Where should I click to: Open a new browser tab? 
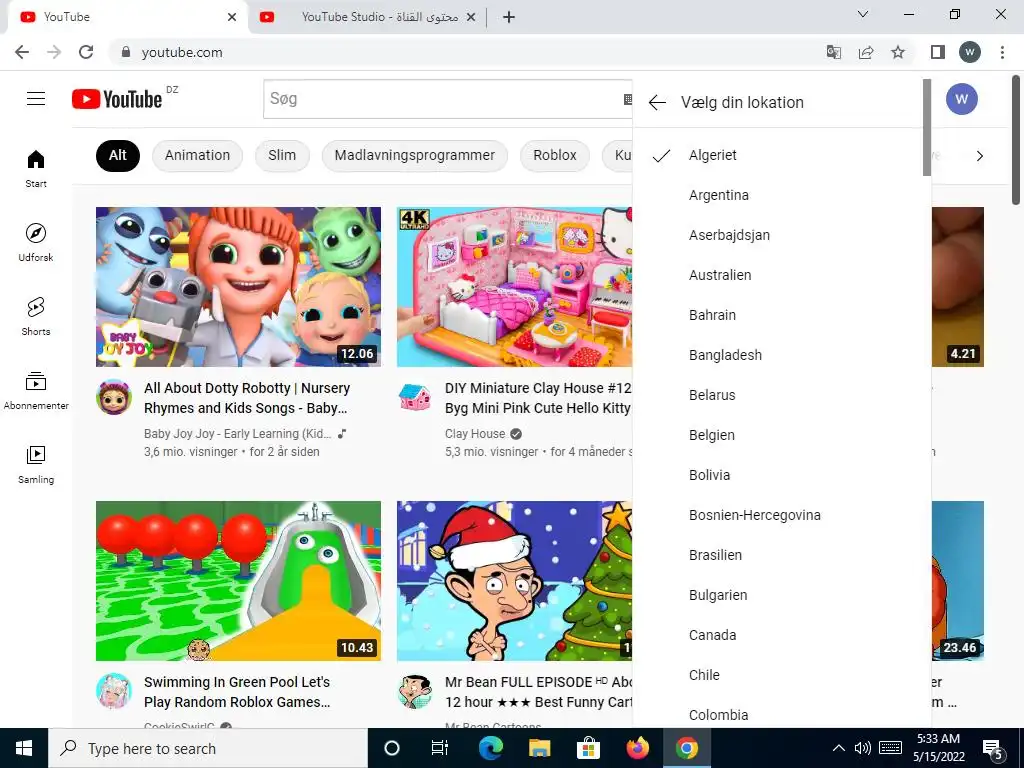point(509,17)
